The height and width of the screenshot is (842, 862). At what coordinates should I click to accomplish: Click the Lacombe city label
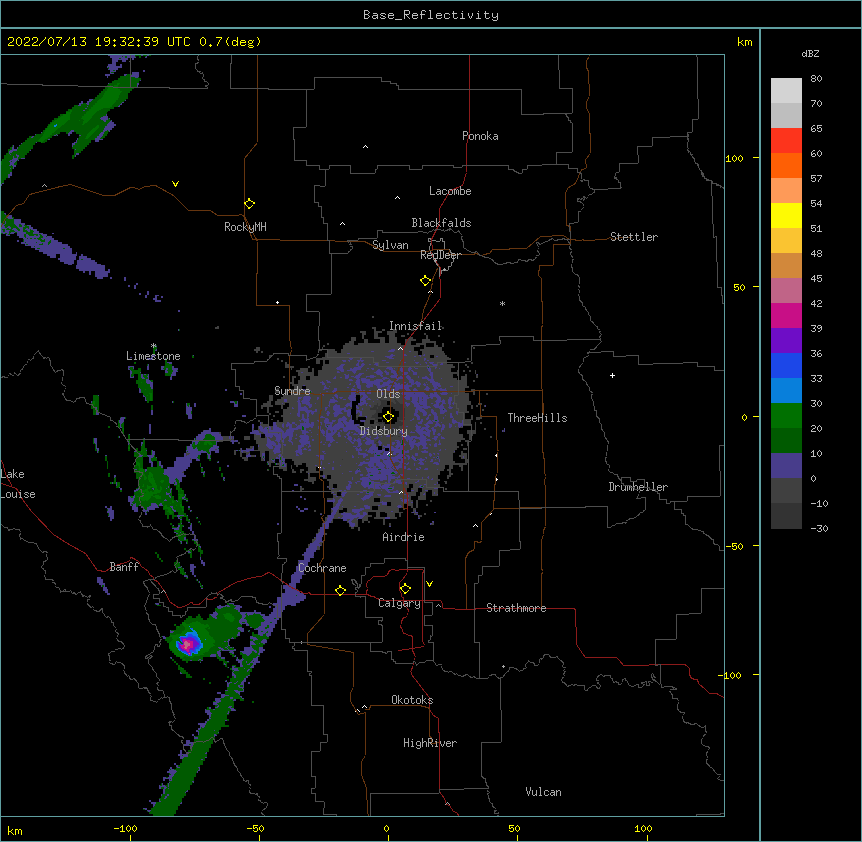(x=450, y=191)
